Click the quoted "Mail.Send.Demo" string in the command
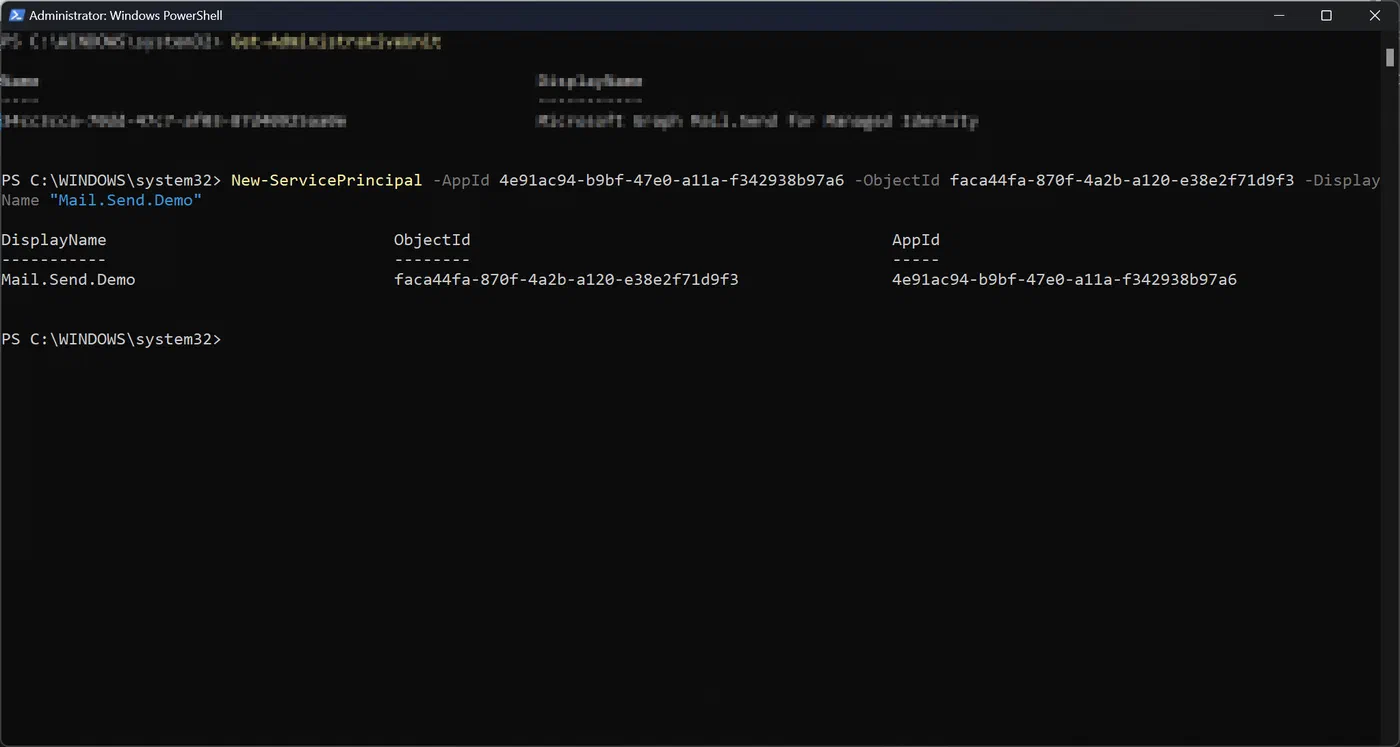Viewport: 1400px width, 747px height. pos(126,200)
